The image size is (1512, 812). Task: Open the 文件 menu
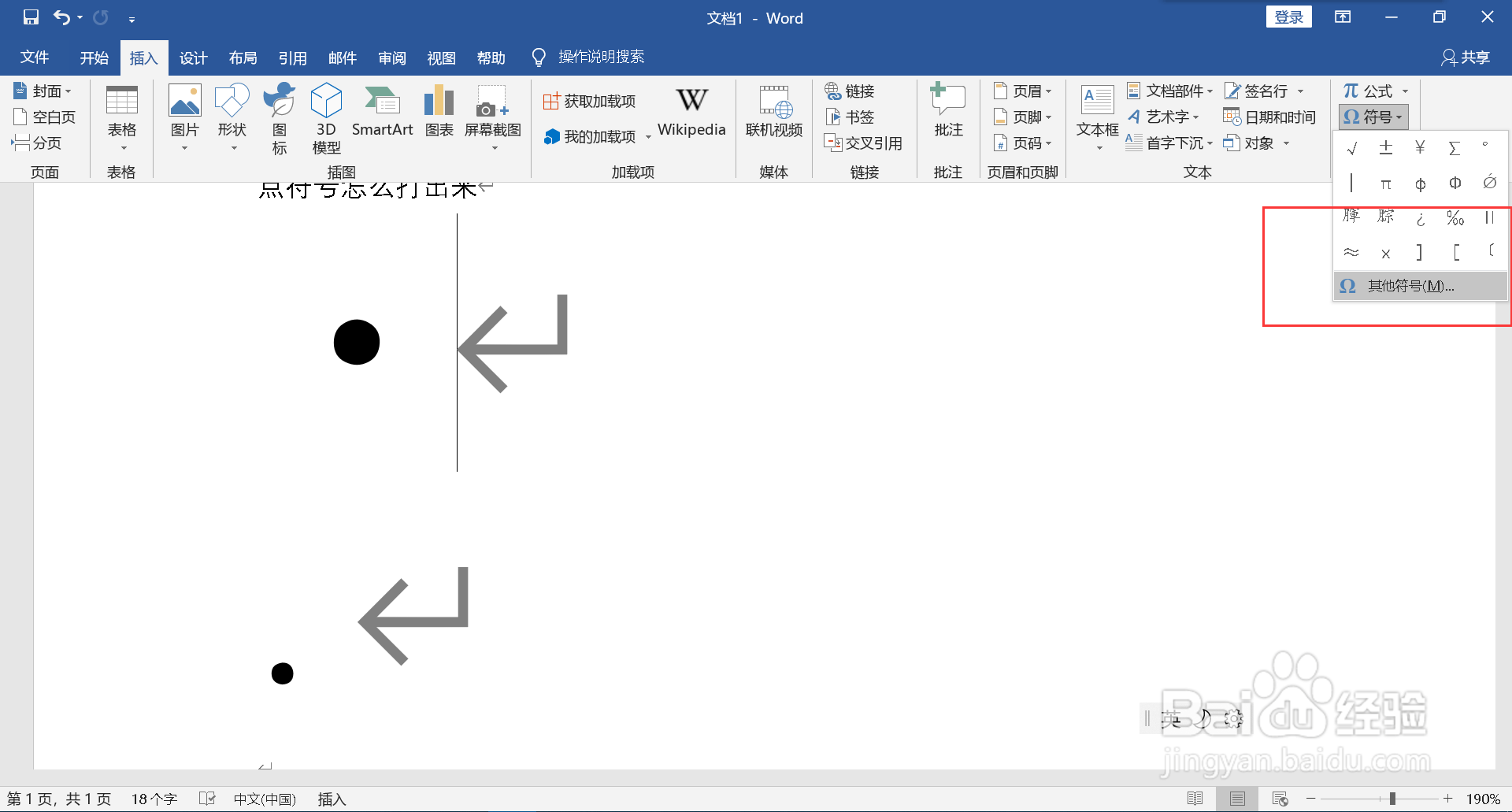pyautogui.click(x=34, y=57)
